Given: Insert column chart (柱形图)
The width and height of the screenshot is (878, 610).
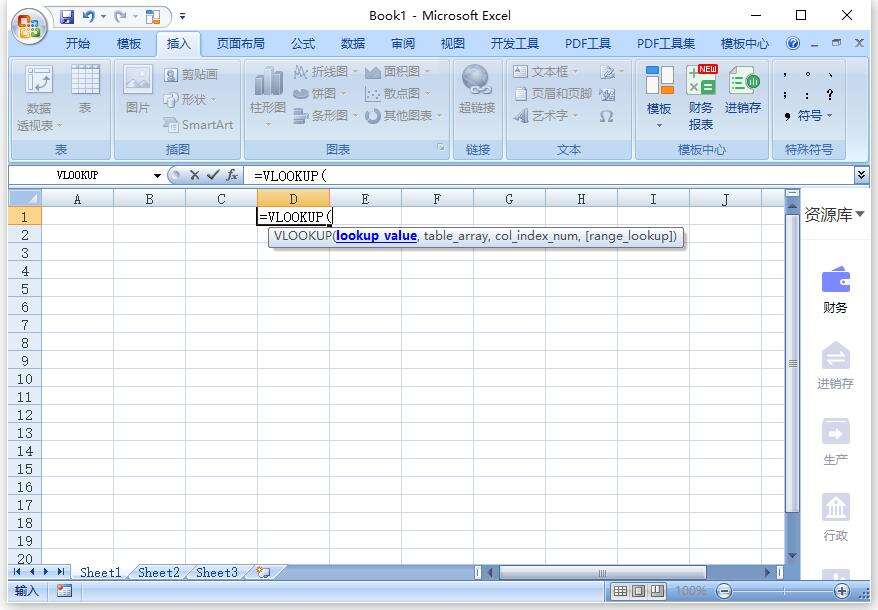Looking at the screenshot, I should pyautogui.click(x=268, y=96).
